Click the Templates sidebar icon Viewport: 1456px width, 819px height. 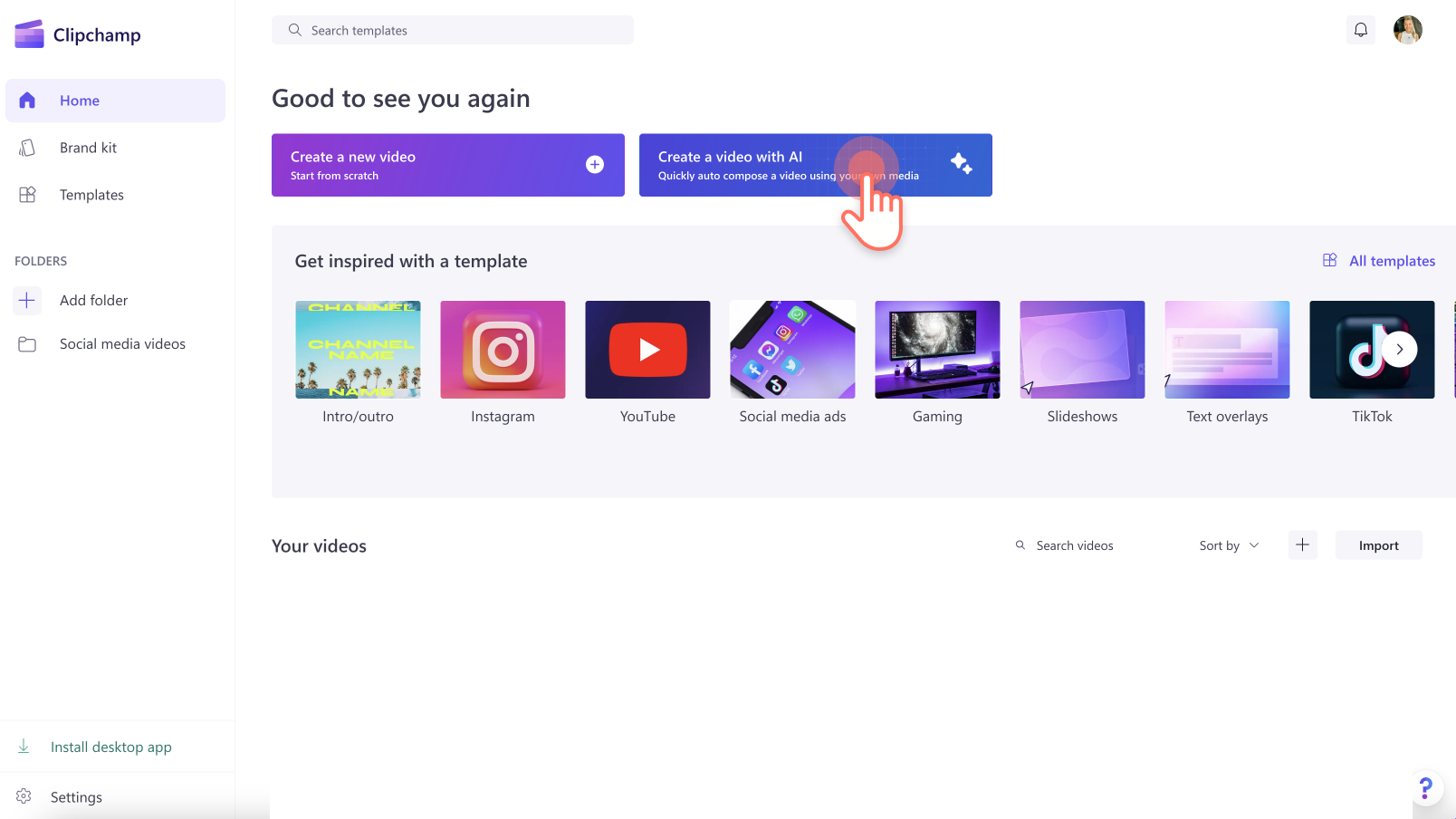[27, 195]
